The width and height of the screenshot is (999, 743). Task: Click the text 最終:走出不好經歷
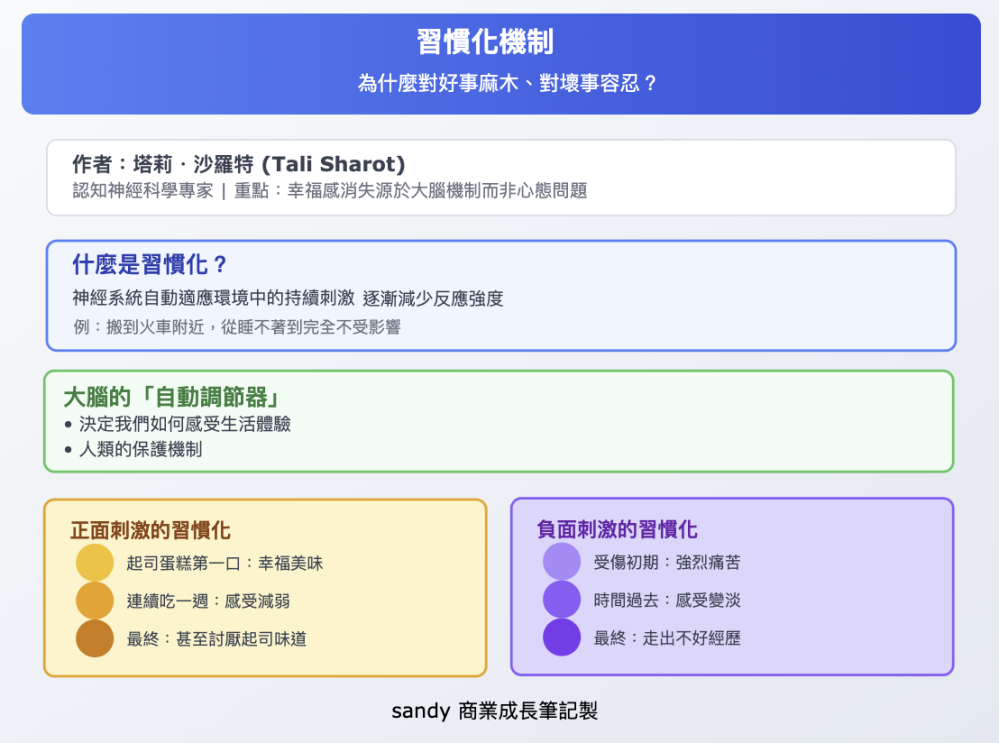pos(667,638)
